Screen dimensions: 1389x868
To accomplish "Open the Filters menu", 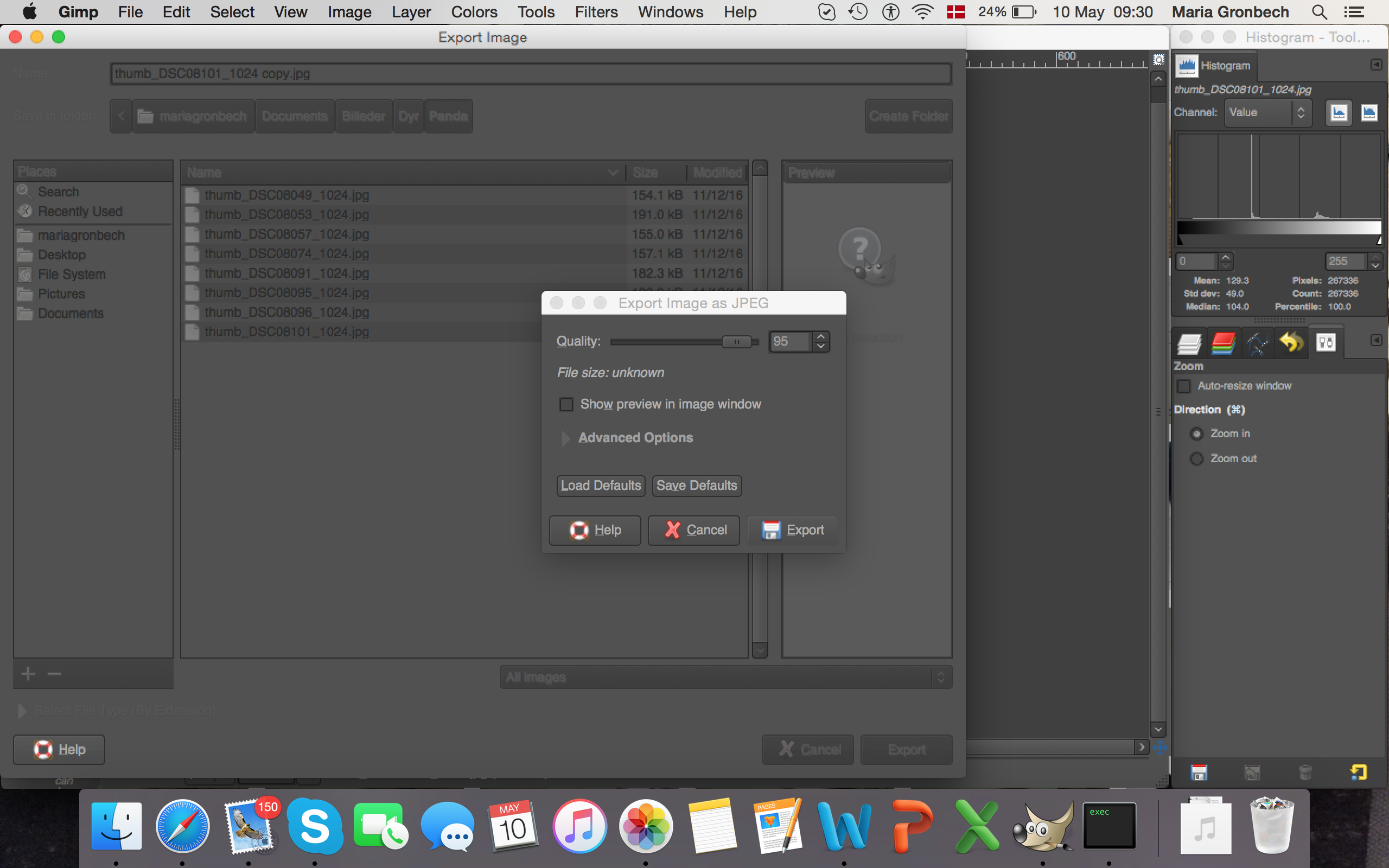I will click(596, 12).
